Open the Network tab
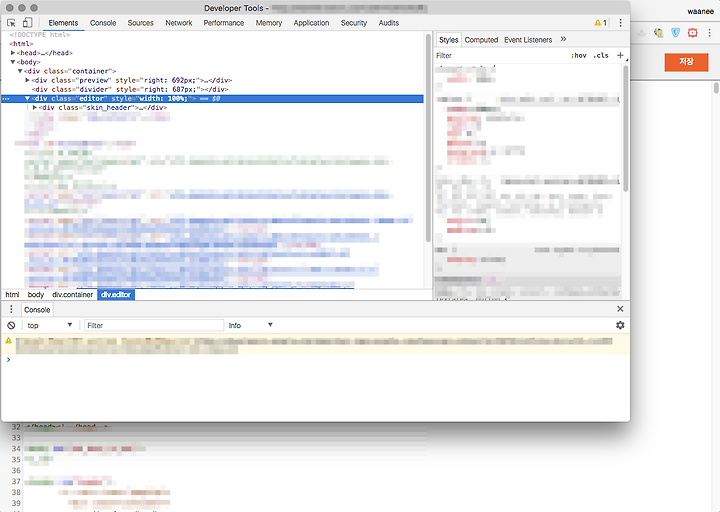Viewport: 720px width, 512px height. coord(179,23)
